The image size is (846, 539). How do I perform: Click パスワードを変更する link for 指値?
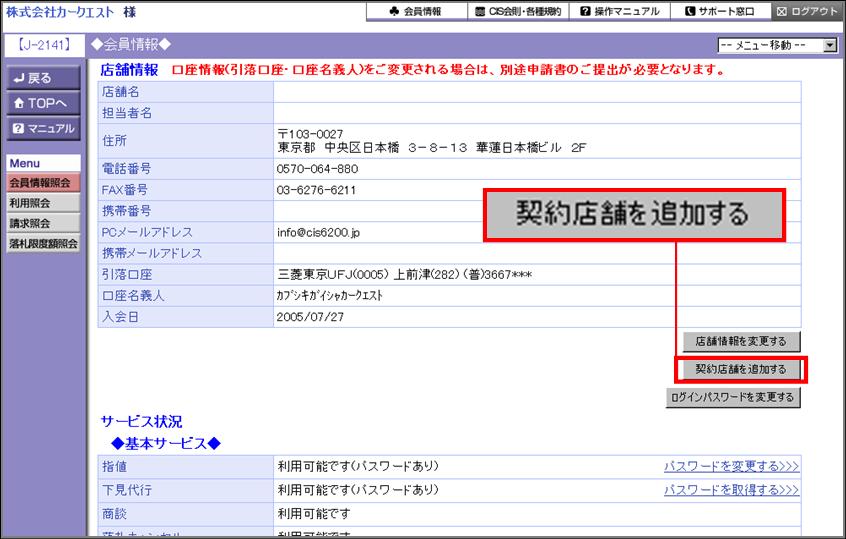click(x=731, y=466)
